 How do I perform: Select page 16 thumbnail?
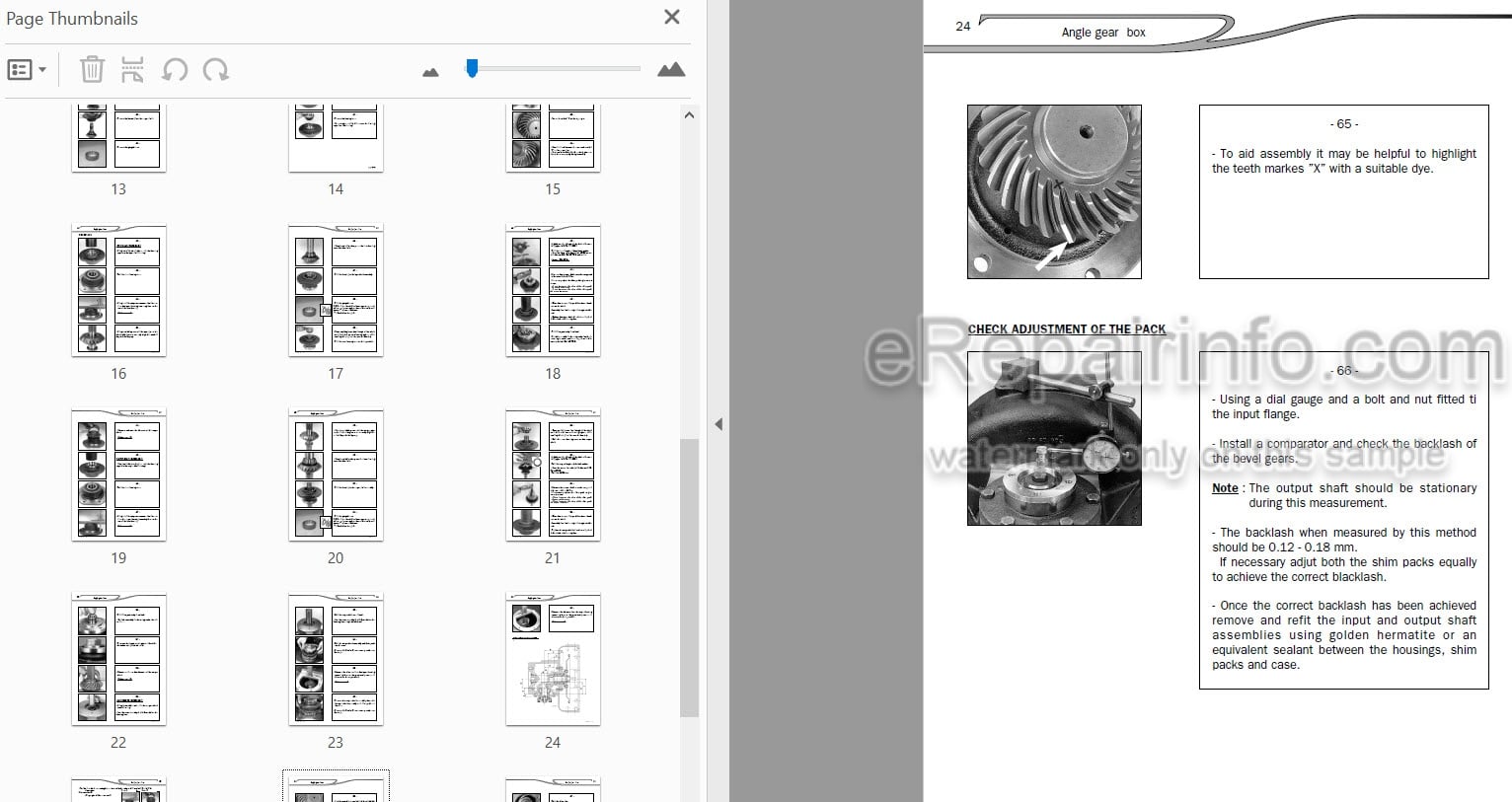[x=118, y=290]
